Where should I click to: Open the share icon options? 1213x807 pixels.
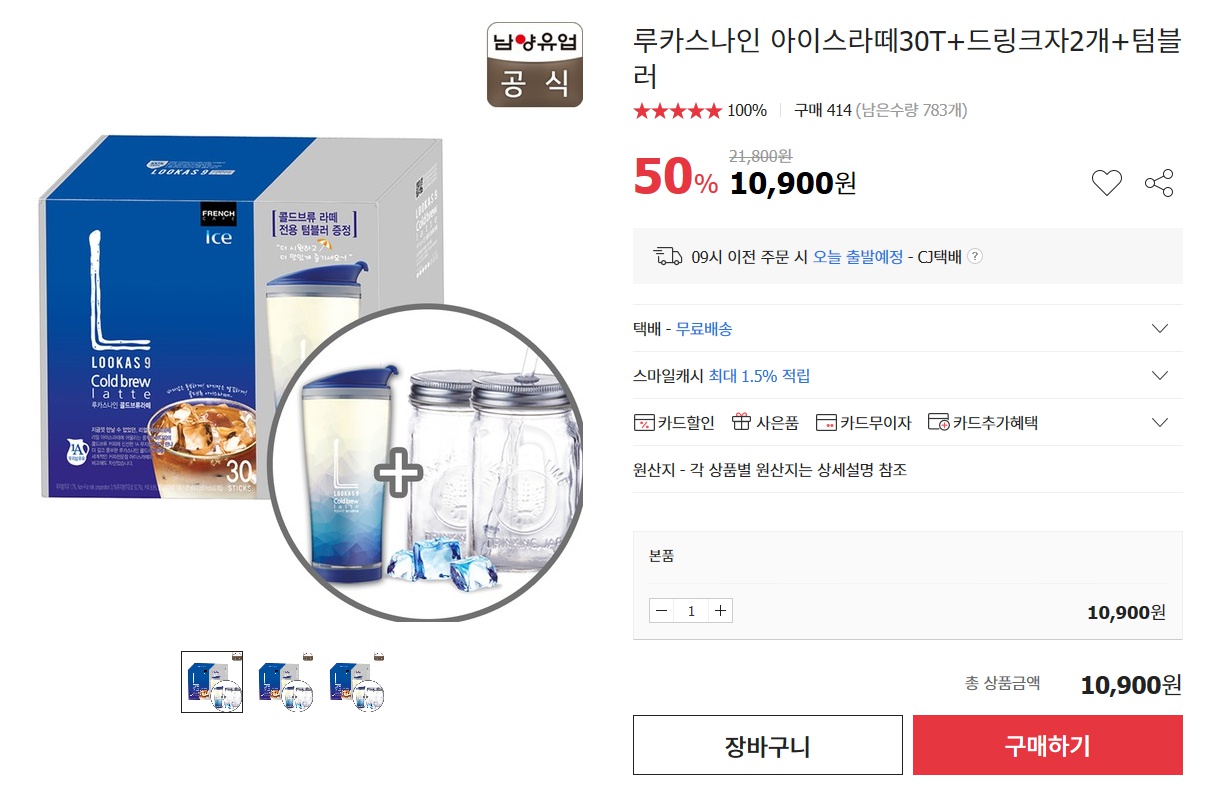pos(1159,183)
